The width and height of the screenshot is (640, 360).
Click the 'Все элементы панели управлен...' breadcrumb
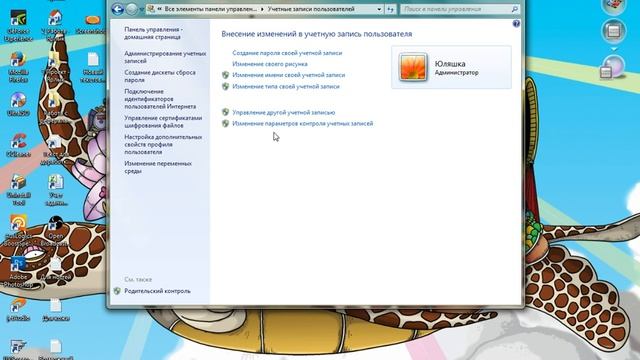point(211,9)
